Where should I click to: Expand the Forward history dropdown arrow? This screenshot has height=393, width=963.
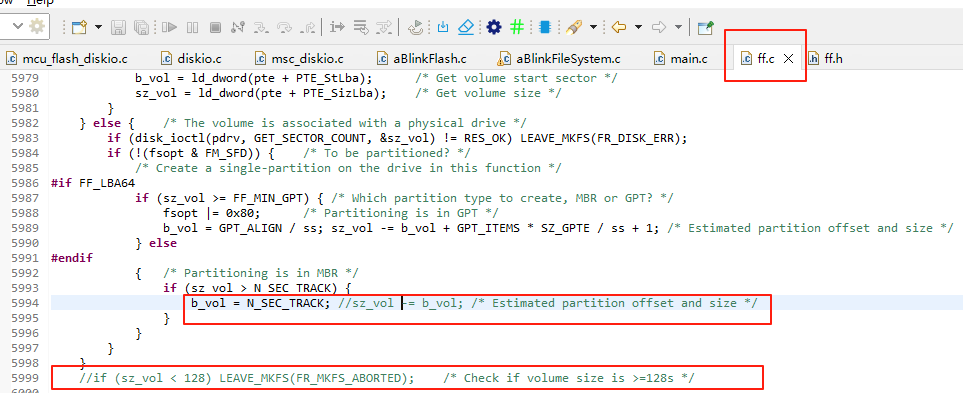click(x=678, y=27)
